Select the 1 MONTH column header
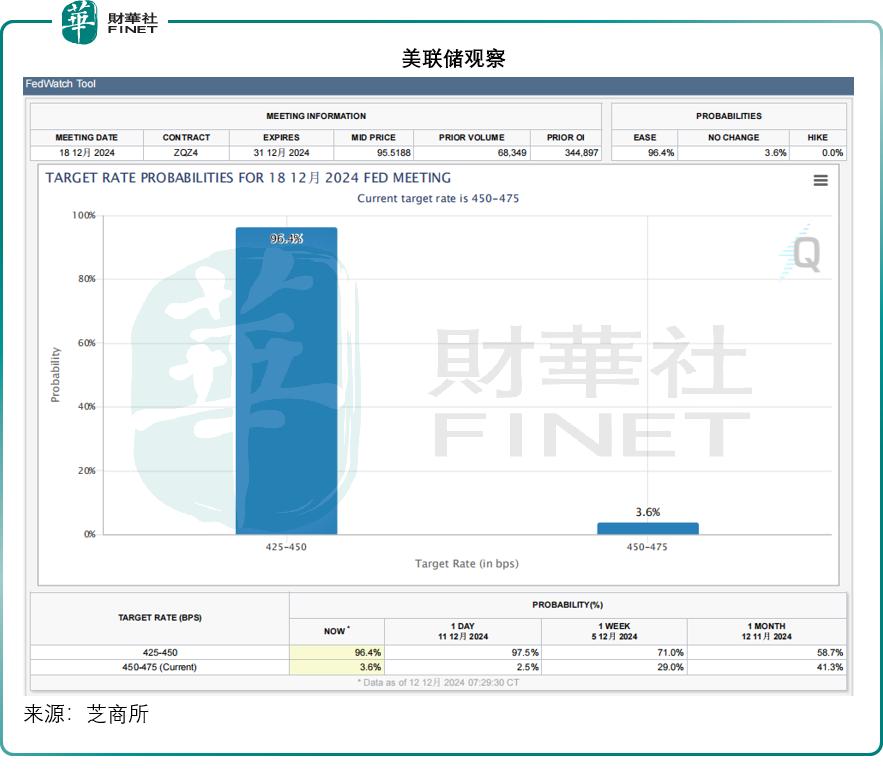 tap(766, 631)
